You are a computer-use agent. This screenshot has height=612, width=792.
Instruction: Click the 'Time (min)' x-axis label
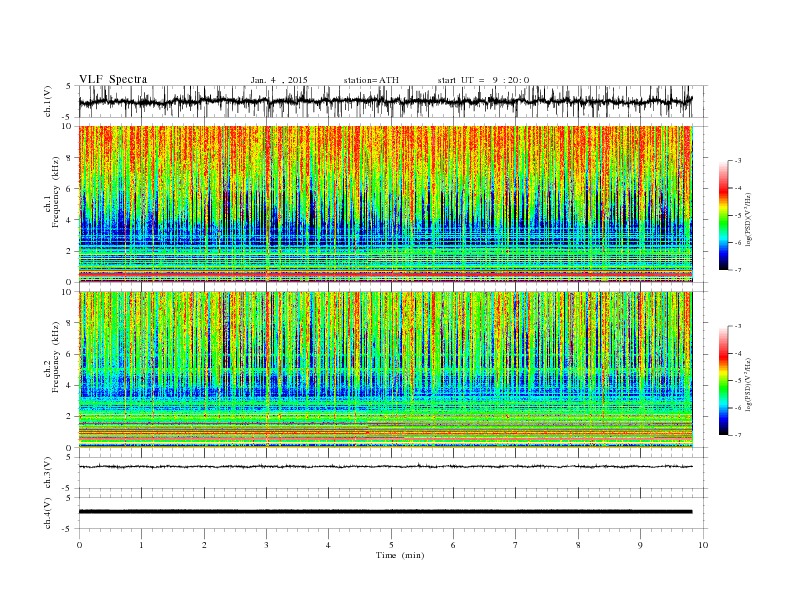tap(400, 555)
